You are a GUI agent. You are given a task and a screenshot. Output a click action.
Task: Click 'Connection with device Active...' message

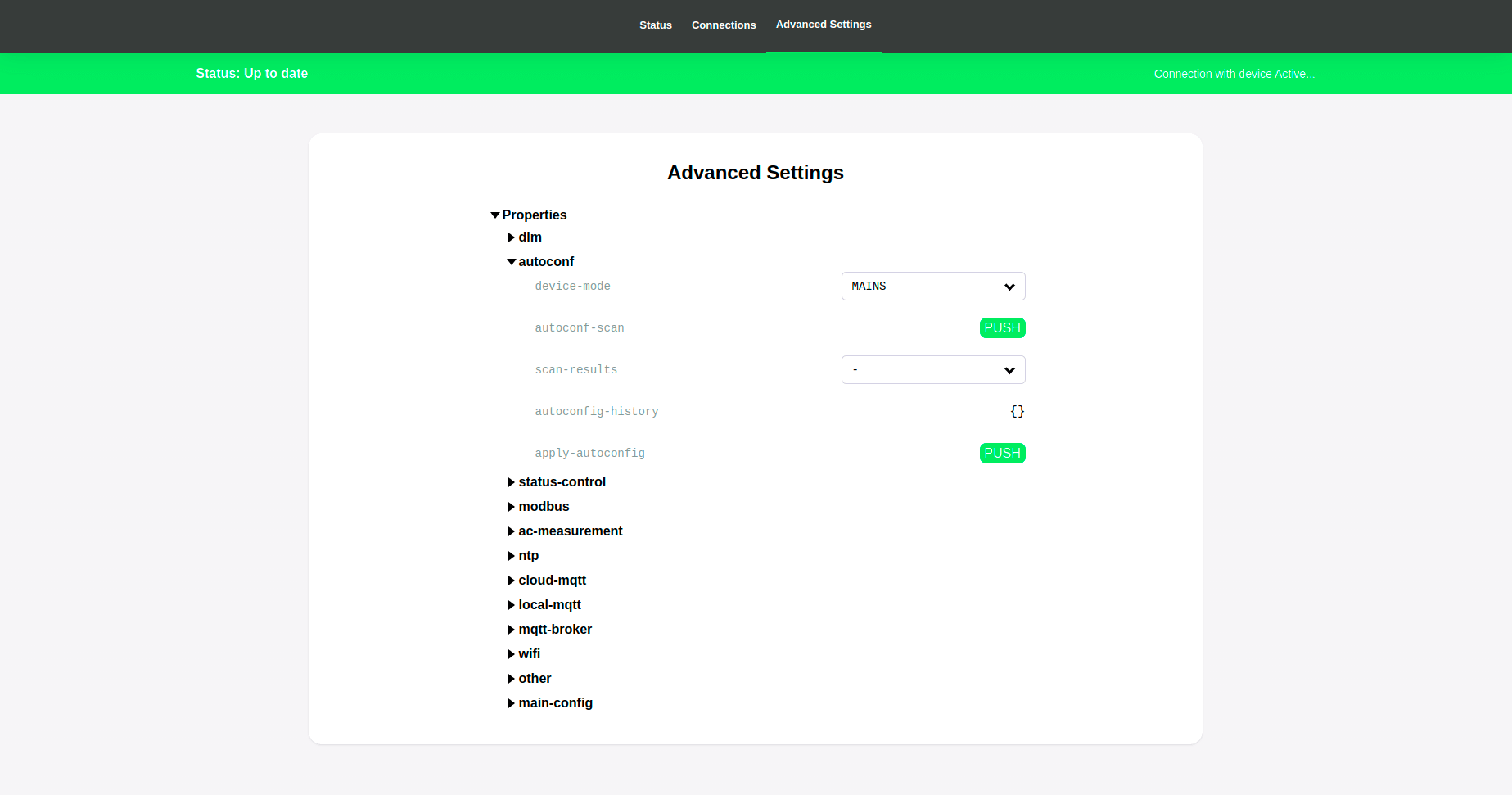[x=1234, y=74]
